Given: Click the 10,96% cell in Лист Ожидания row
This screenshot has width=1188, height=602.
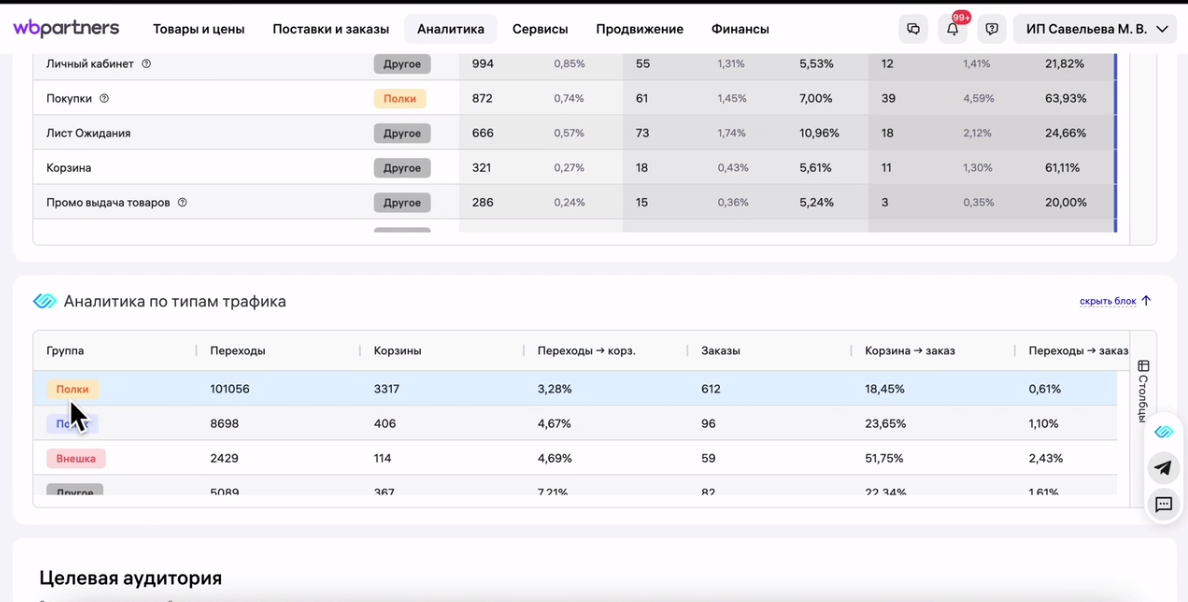Looking at the screenshot, I should (x=819, y=133).
